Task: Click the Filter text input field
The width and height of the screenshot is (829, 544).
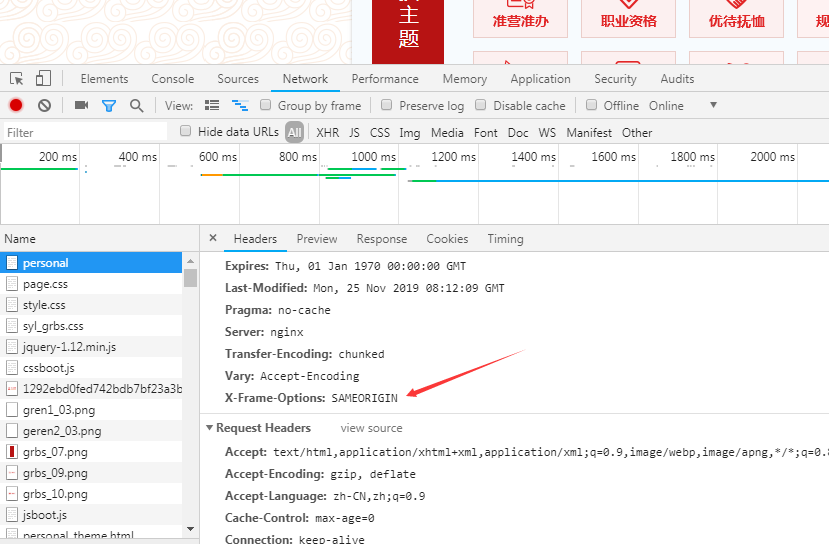Action: point(85,132)
